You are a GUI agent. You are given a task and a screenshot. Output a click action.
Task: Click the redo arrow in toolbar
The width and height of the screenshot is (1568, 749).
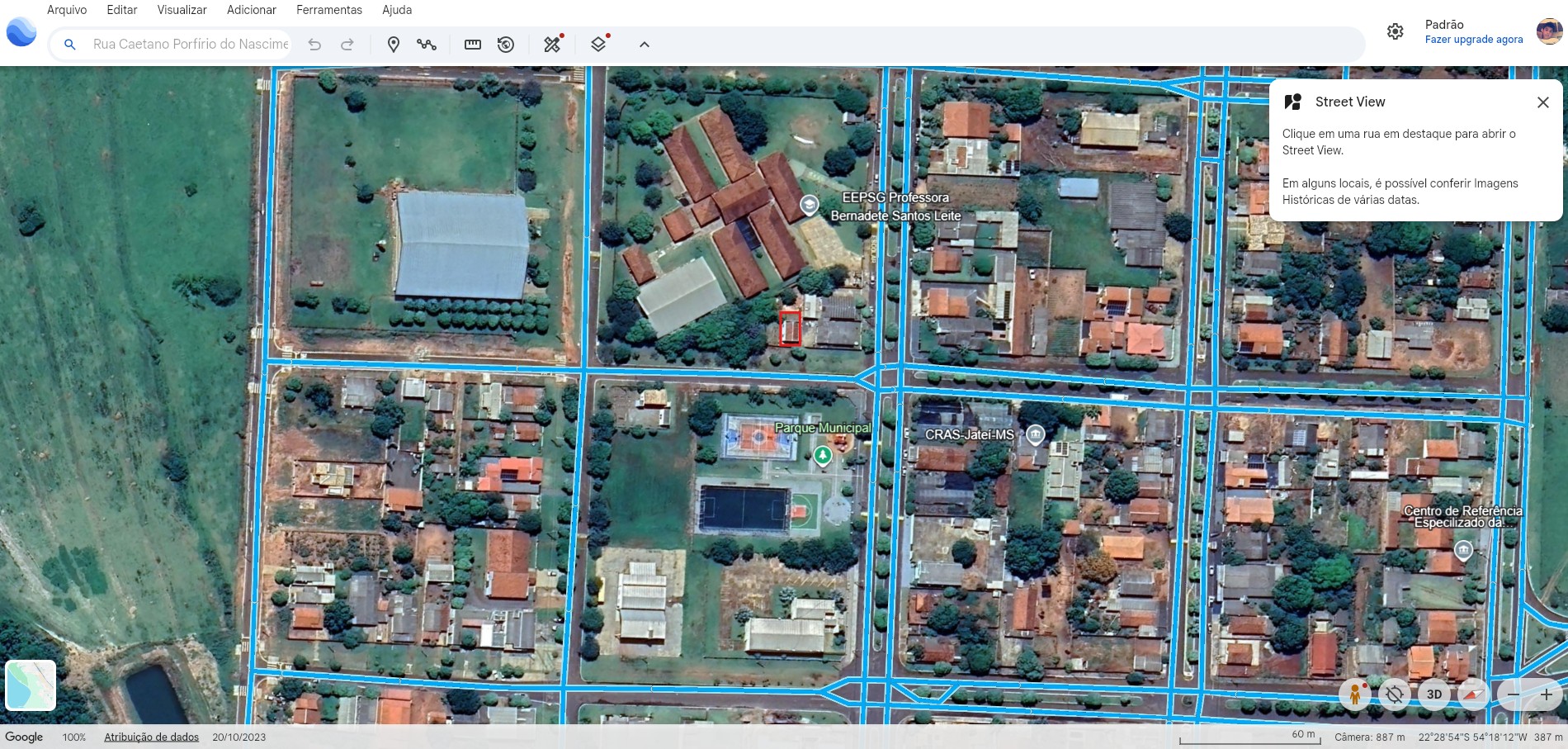347,45
